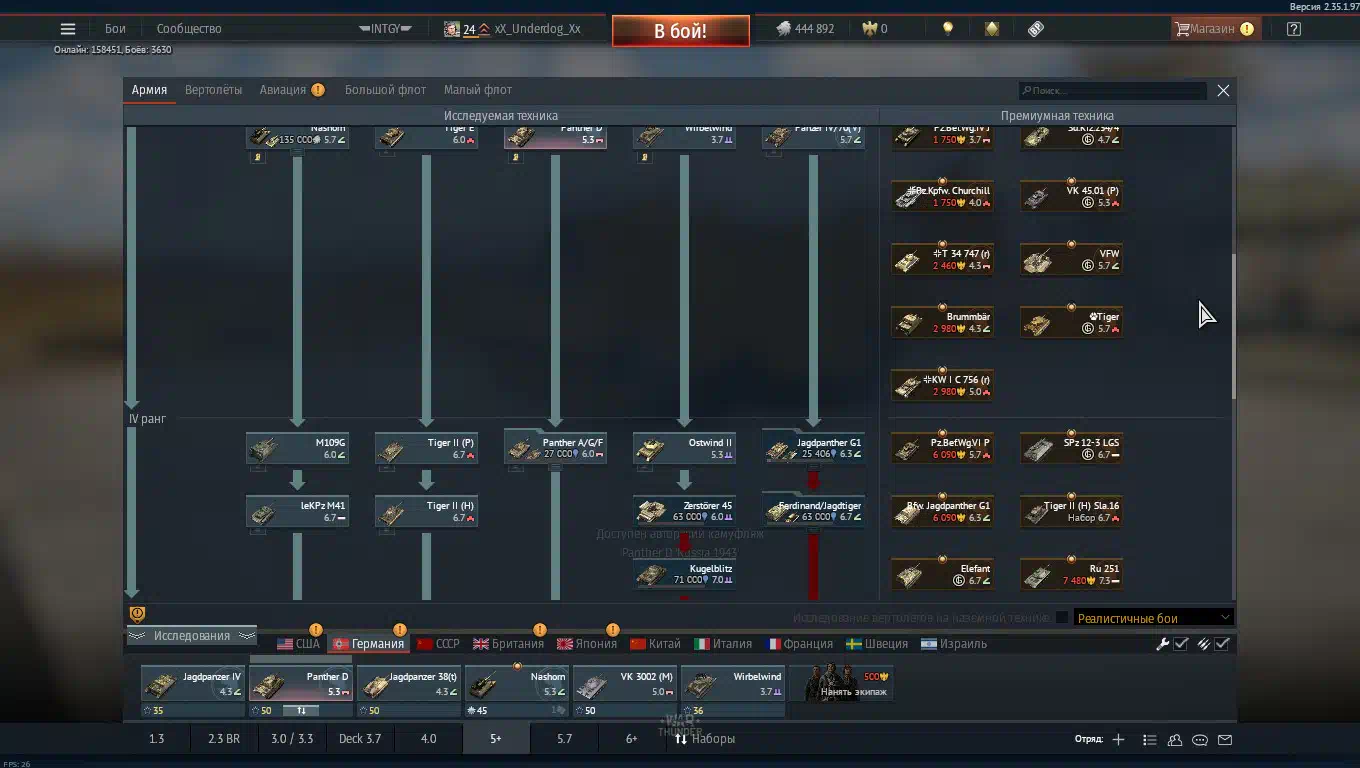Select the Brummbär premium card
This screenshot has width=1360, height=768.
pyautogui.click(x=942, y=322)
